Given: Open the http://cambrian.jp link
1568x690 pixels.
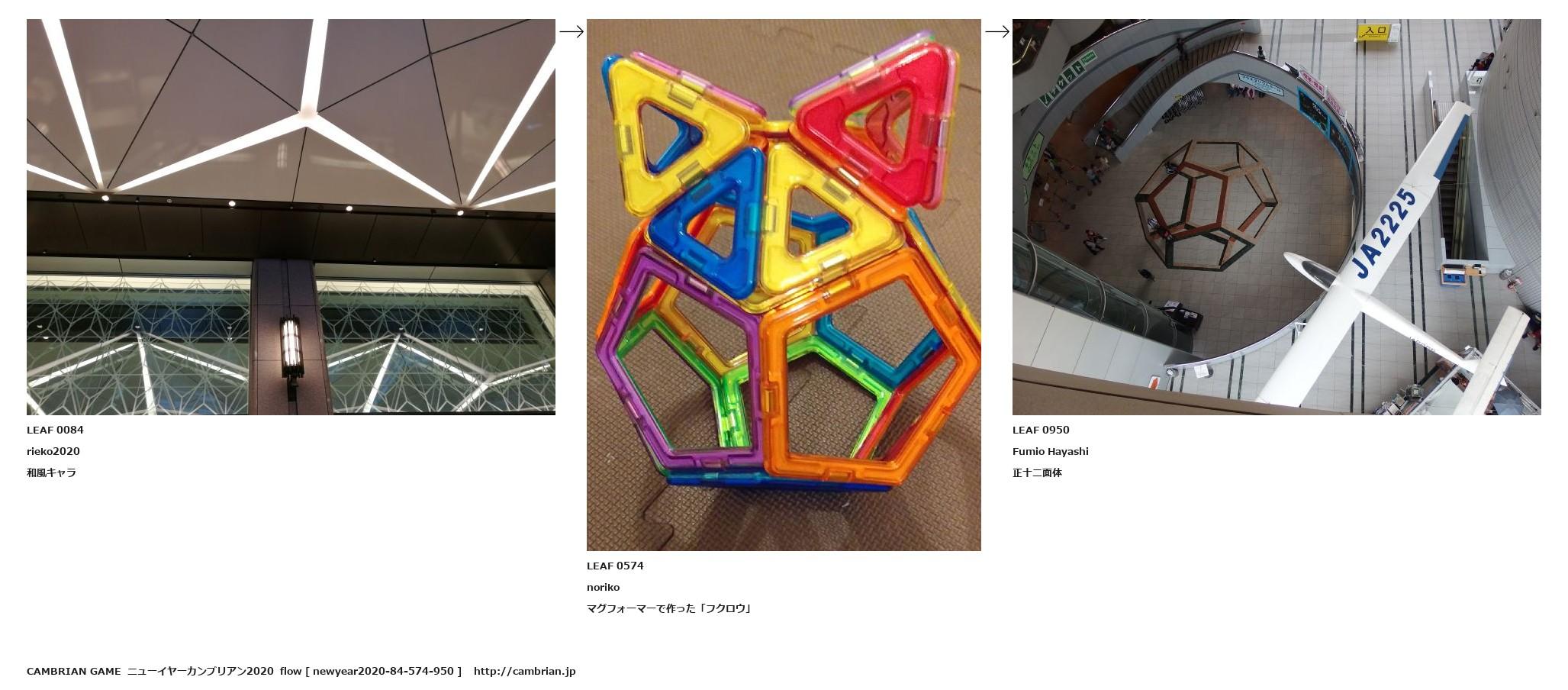Looking at the screenshot, I should (x=524, y=671).
